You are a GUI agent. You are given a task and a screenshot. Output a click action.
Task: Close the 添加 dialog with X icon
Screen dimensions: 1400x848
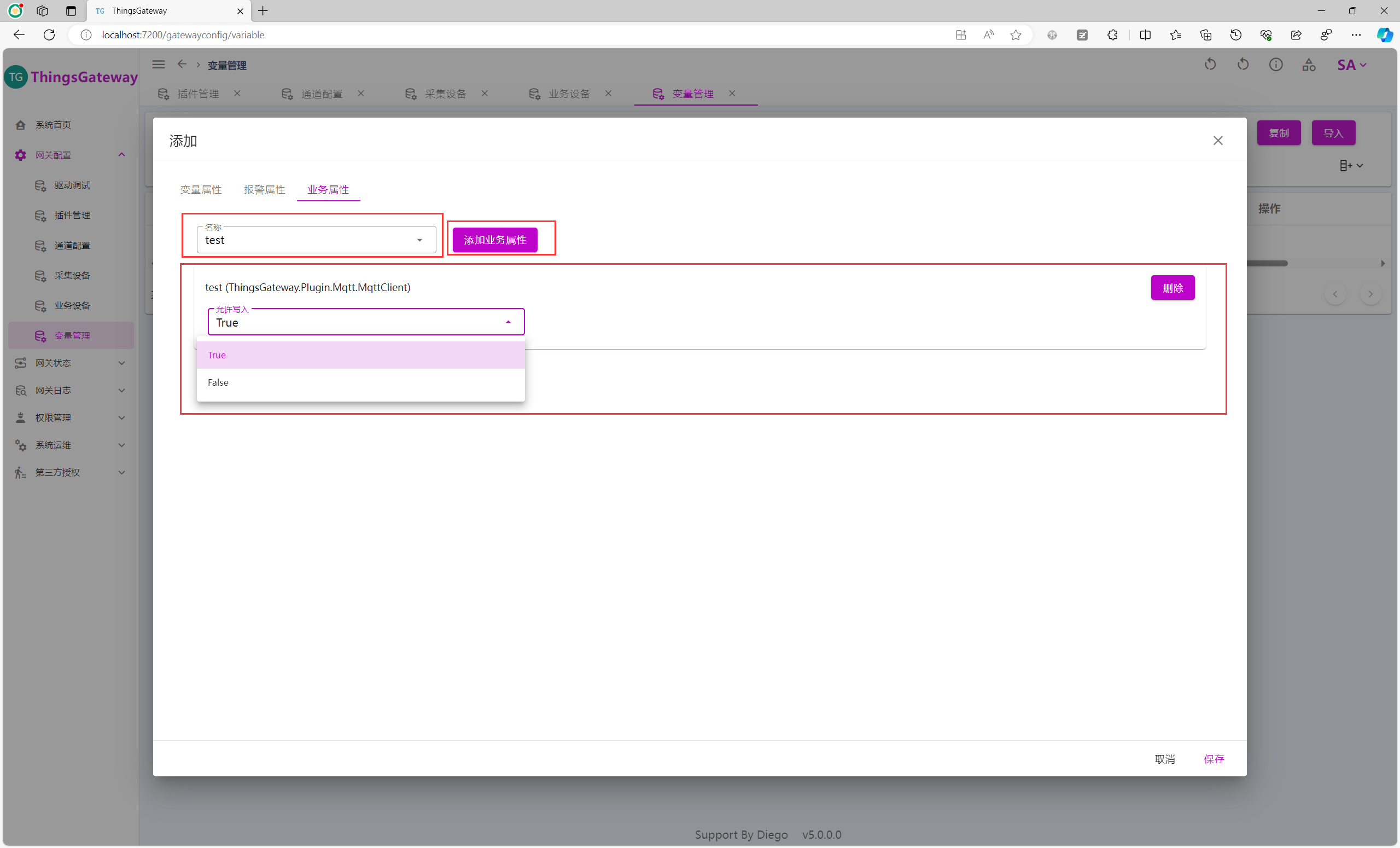[1217, 141]
